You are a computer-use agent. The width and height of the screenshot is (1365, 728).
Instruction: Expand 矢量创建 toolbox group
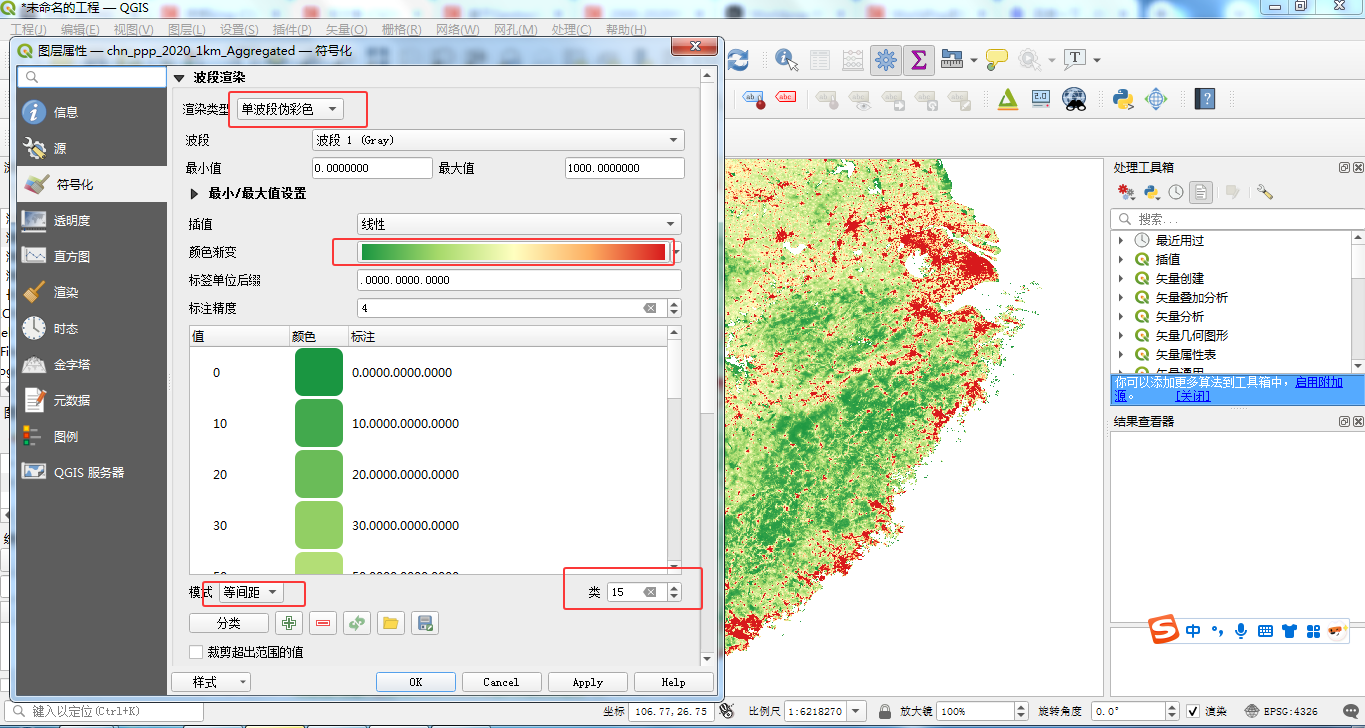[x=1121, y=278]
